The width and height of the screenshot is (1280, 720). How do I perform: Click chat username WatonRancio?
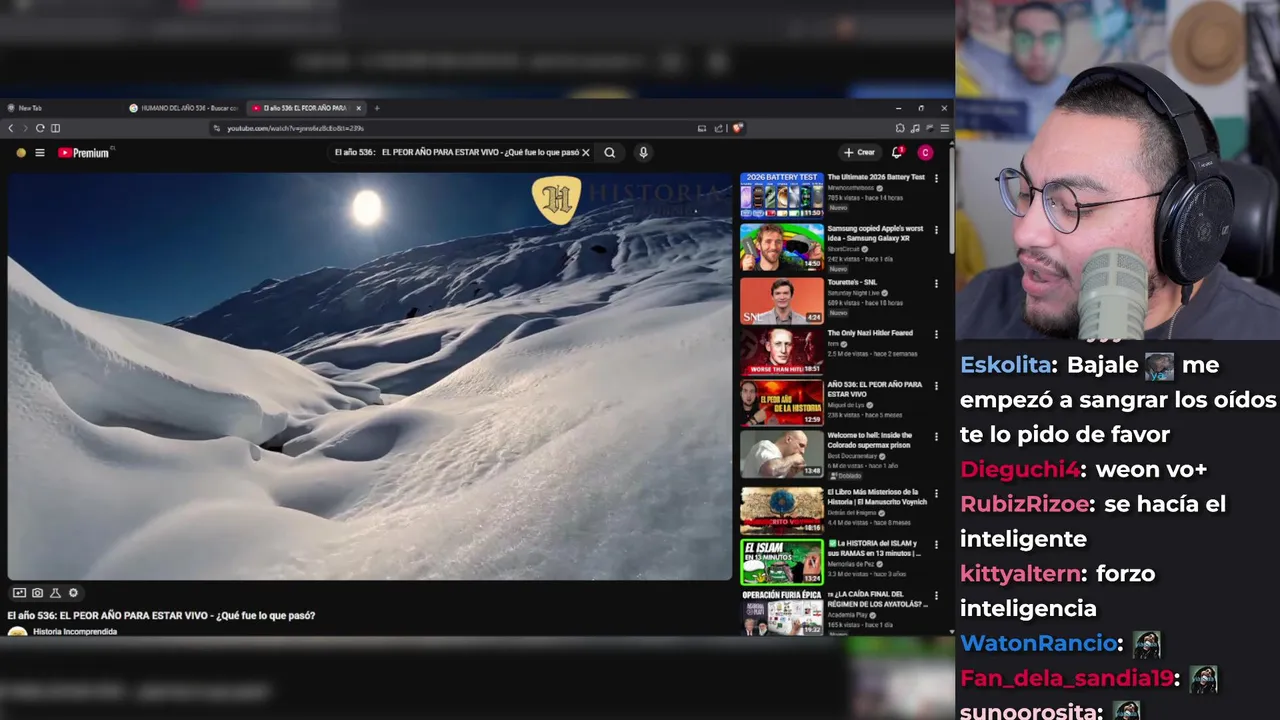pyautogui.click(x=1038, y=644)
